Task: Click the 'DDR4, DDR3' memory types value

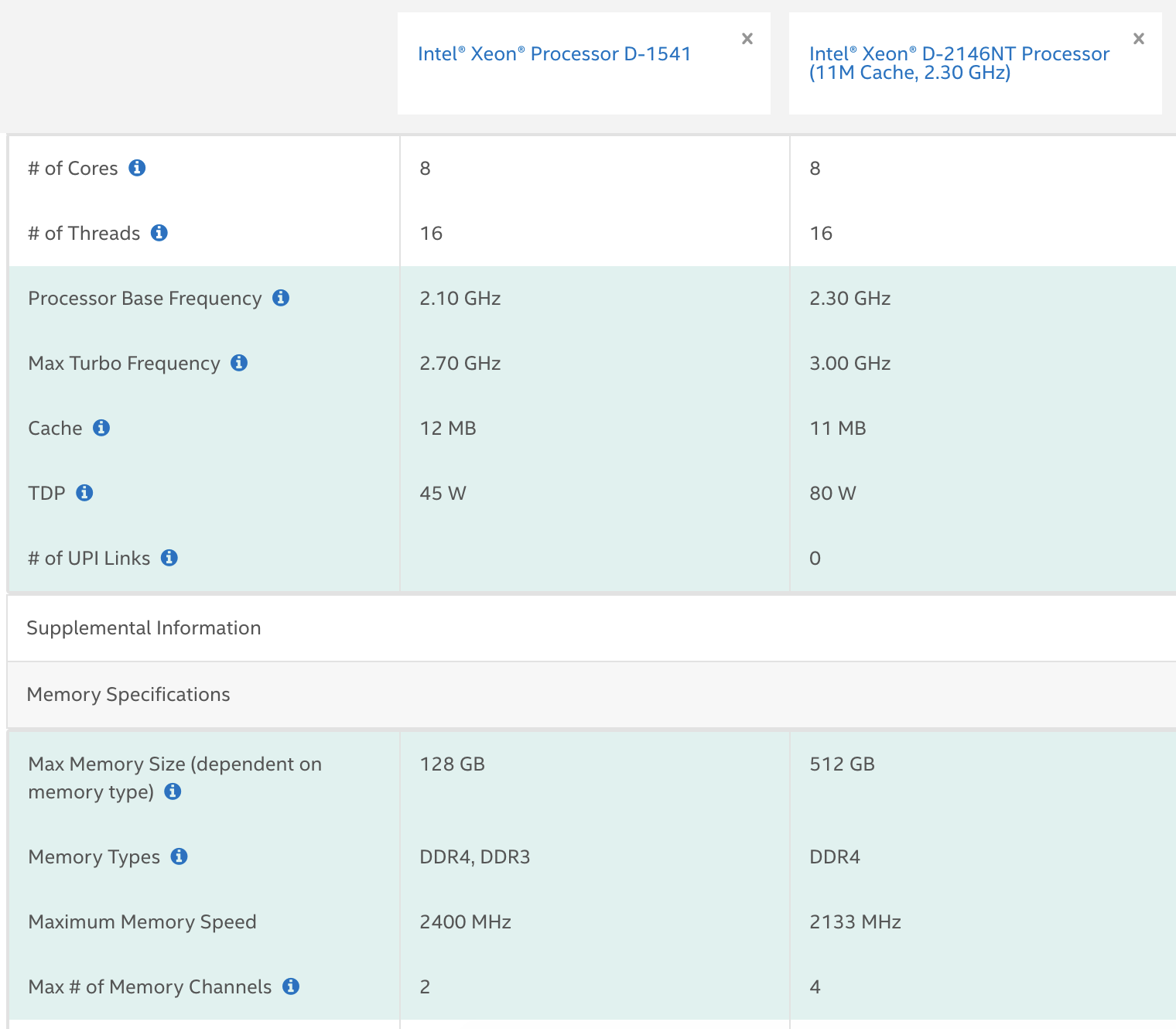Action: click(475, 856)
